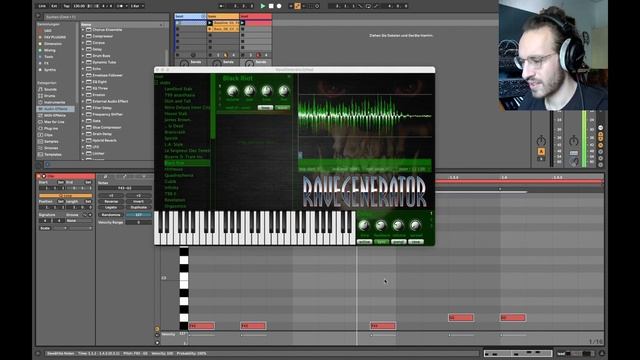
Task: Click the Randomize button in the Notes panel
Action: pos(111,215)
